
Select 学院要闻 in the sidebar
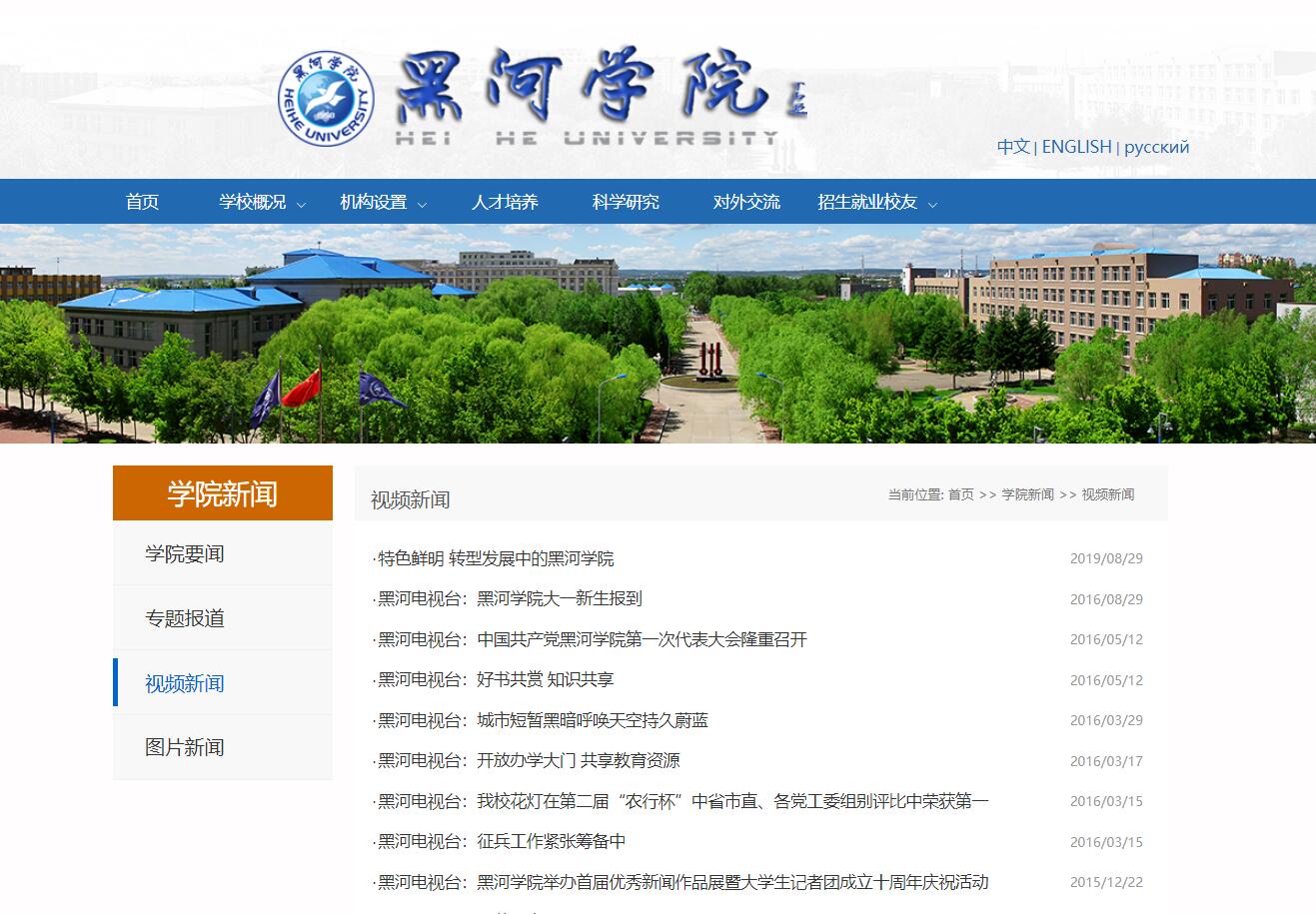(185, 553)
